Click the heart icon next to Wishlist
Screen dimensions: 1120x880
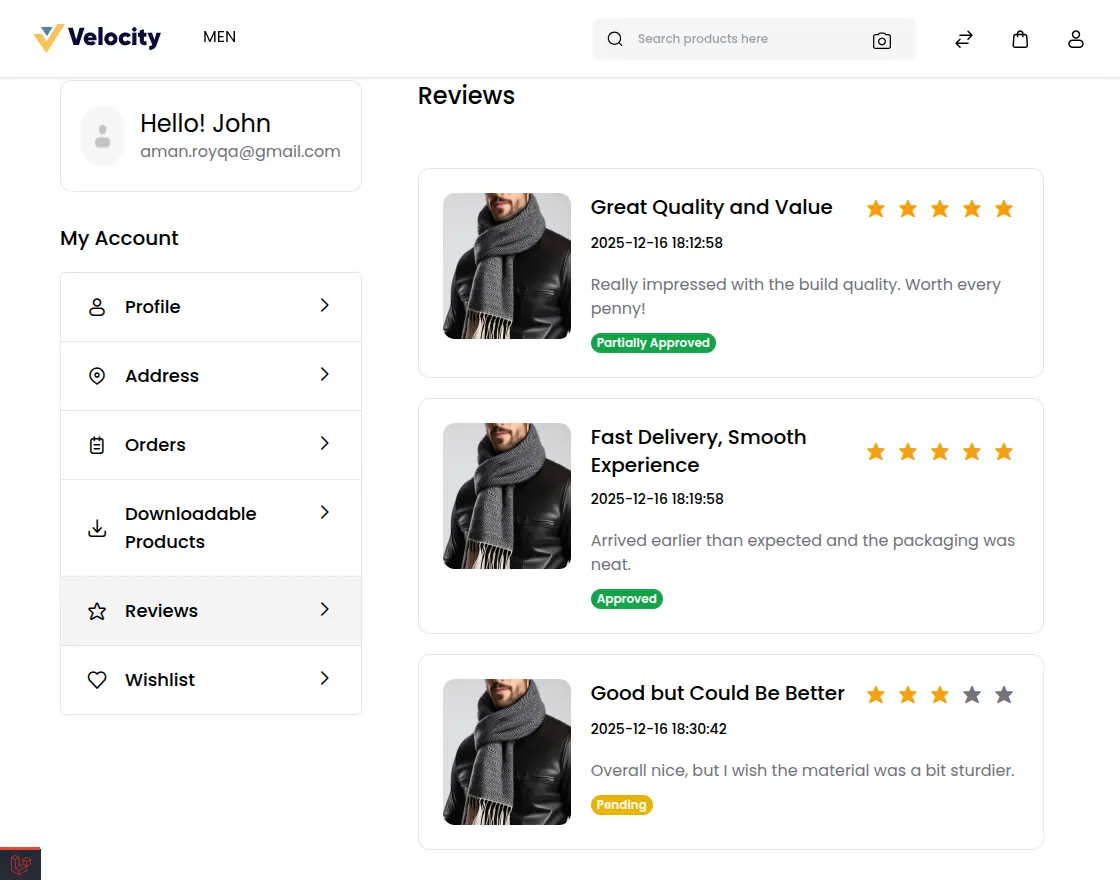pos(96,679)
